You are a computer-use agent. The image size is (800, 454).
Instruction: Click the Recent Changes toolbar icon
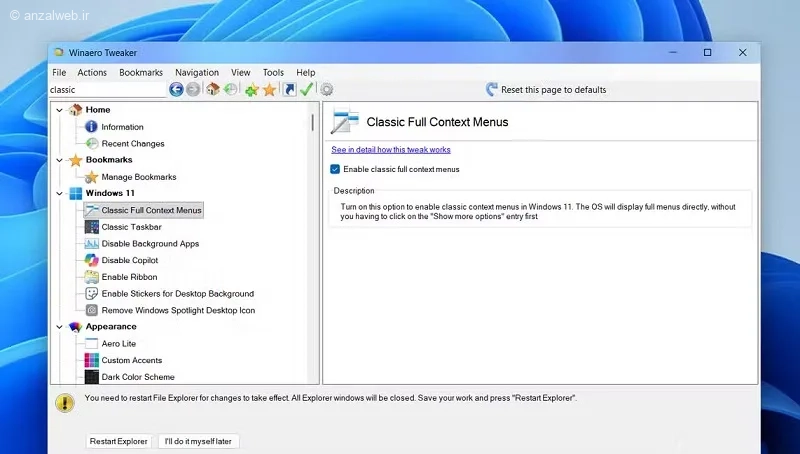pyautogui.click(x=231, y=90)
